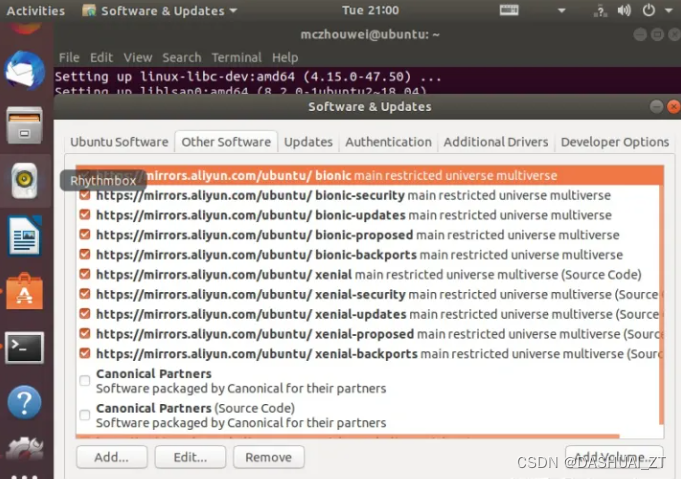The height and width of the screenshot is (479, 681).
Task: Click the Add Volume... button
Action: (x=615, y=457)
